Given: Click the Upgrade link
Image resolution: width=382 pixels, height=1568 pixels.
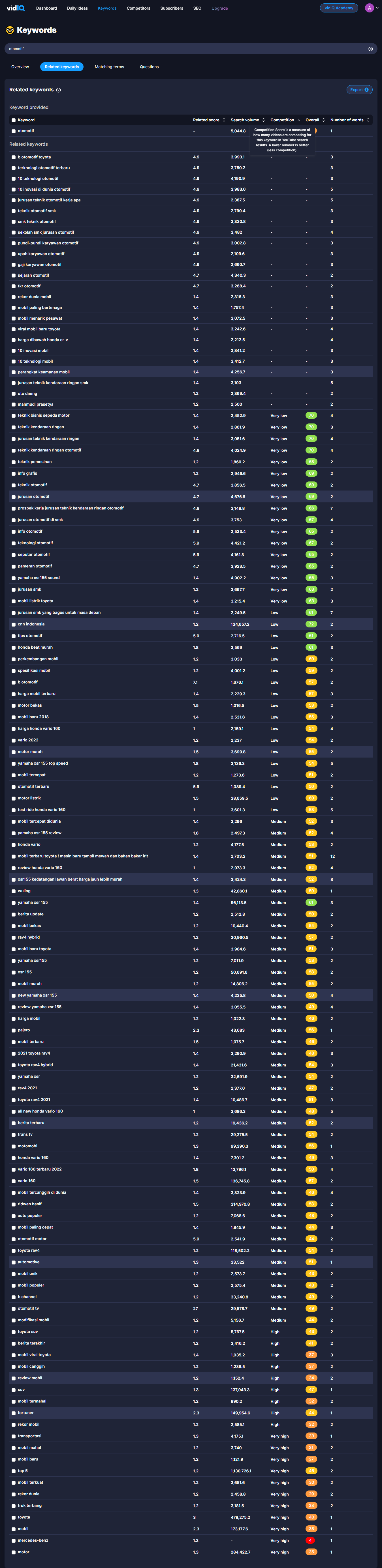Looking at the screenshot, I should [219, 8].
